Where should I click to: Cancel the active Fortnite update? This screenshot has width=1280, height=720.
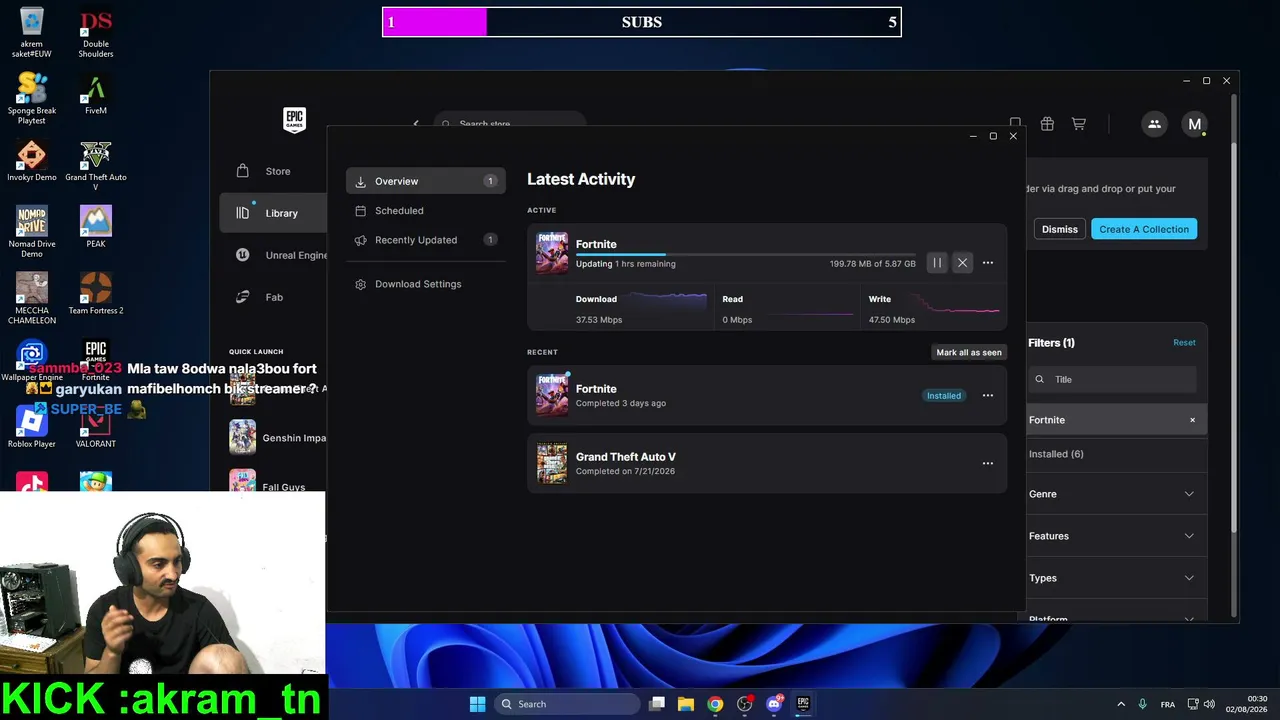(962, 263)
